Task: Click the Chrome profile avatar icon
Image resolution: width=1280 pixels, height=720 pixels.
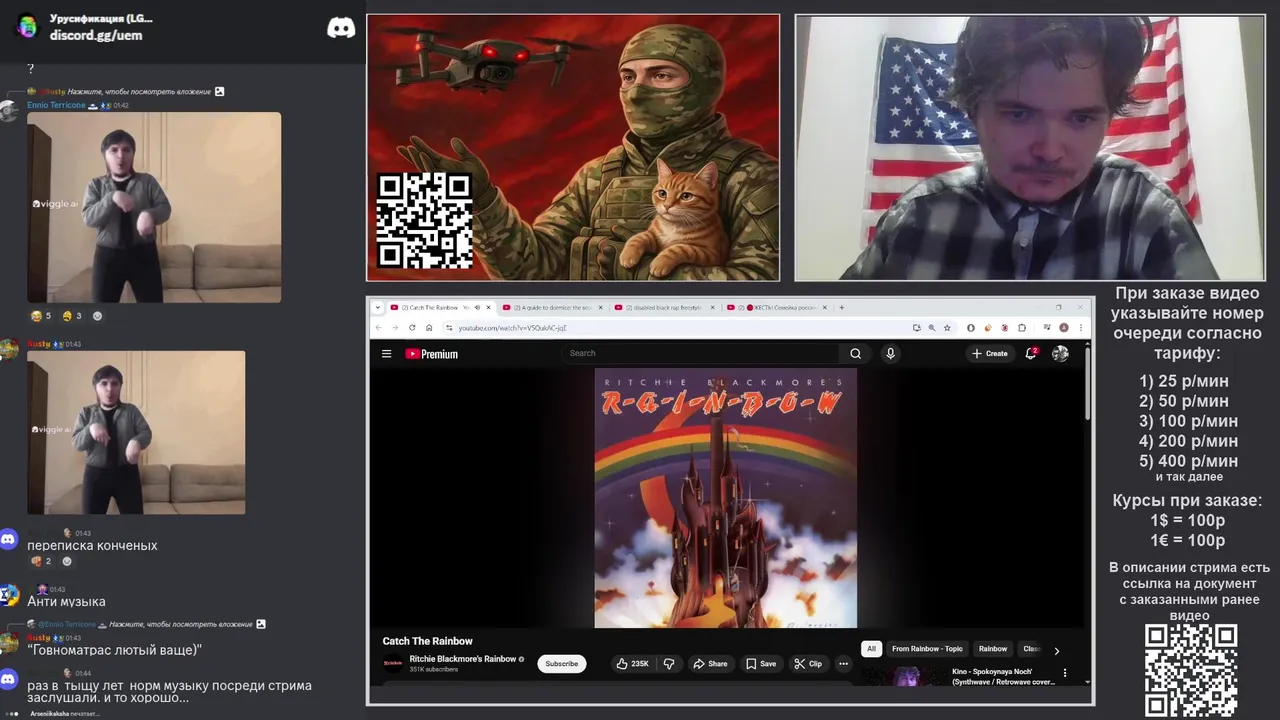Action: [x=1064, y=328]
